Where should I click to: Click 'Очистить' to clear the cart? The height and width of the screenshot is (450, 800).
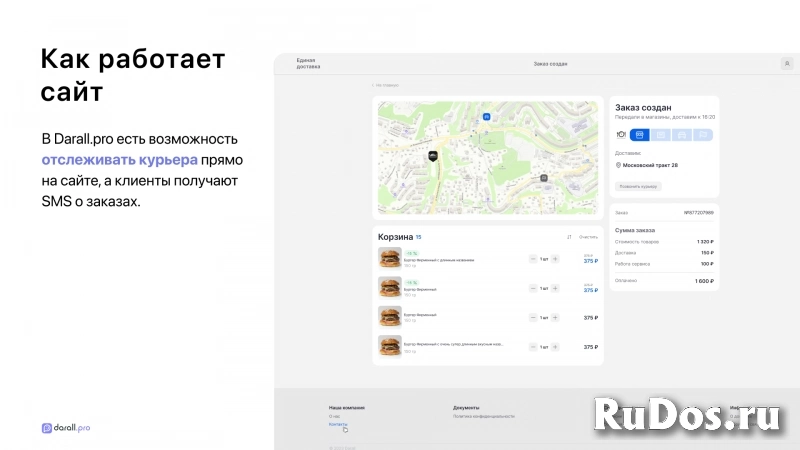click(588, 237)
